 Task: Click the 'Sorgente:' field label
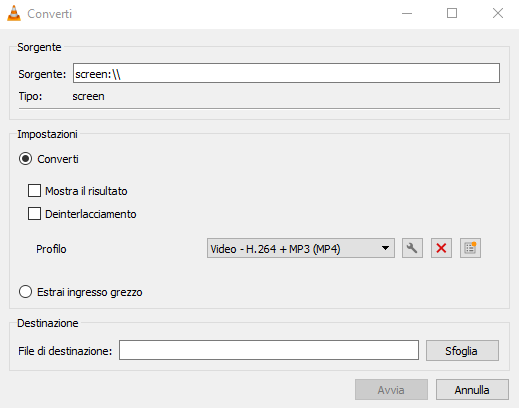[42, 74]
